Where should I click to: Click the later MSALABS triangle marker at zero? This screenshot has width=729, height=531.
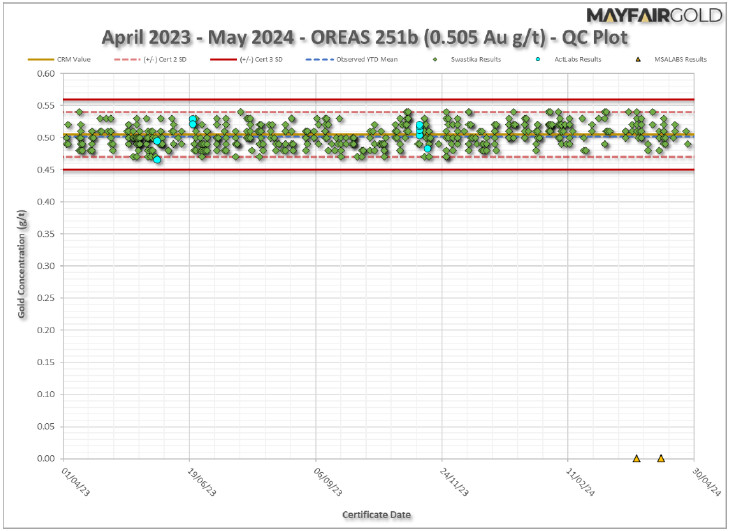(661, 458)
